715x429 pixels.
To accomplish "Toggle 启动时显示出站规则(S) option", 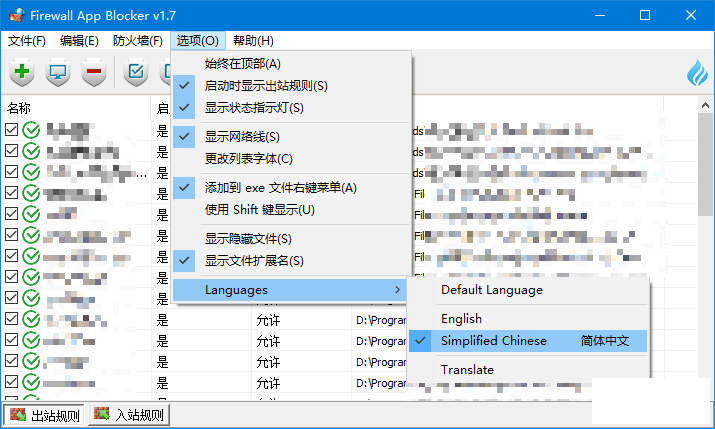I will point(291,86).
